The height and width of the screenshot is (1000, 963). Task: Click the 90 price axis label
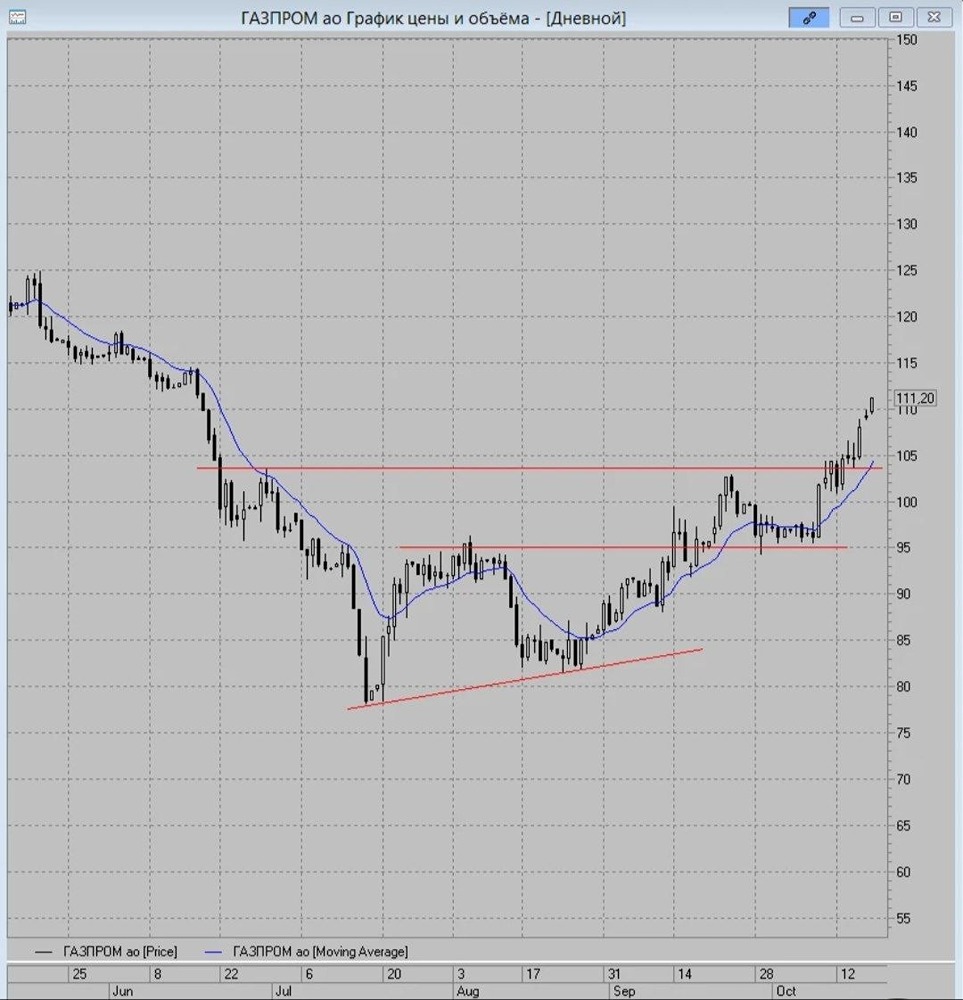(x=904, y=594)
